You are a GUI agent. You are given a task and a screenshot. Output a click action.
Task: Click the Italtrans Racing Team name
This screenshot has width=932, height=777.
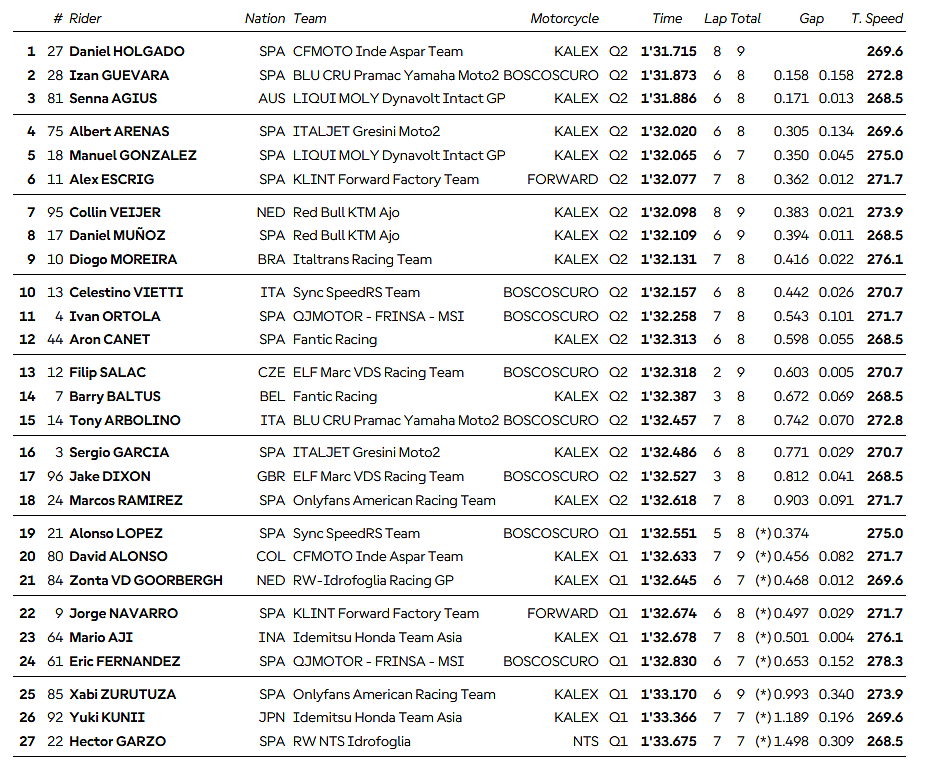[x=362, y=259]
